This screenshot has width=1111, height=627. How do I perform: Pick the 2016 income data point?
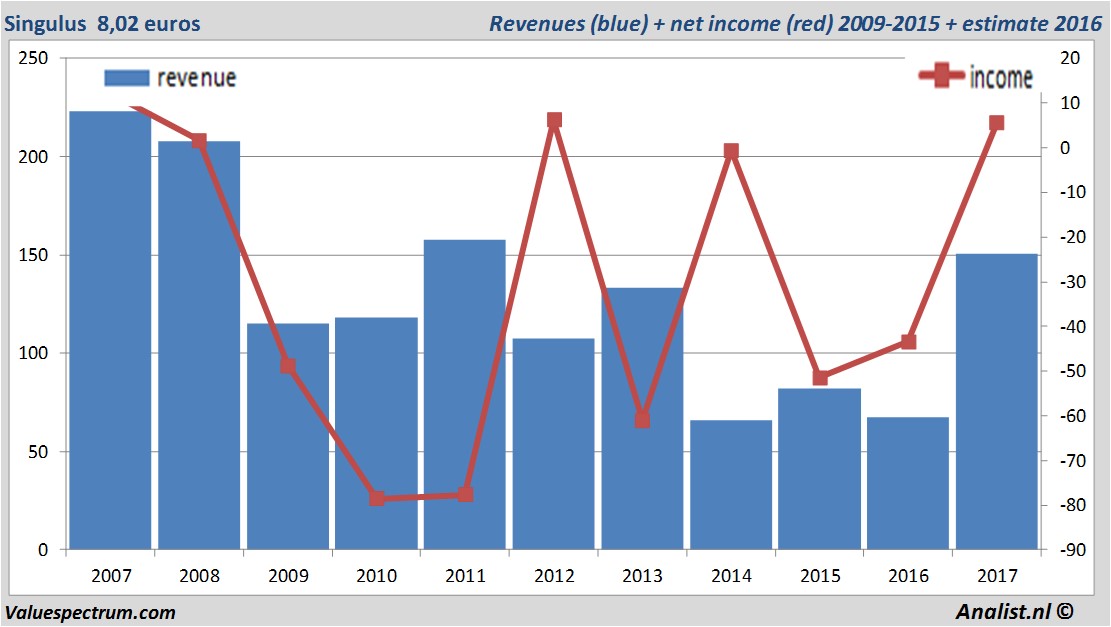pos(908,342)
